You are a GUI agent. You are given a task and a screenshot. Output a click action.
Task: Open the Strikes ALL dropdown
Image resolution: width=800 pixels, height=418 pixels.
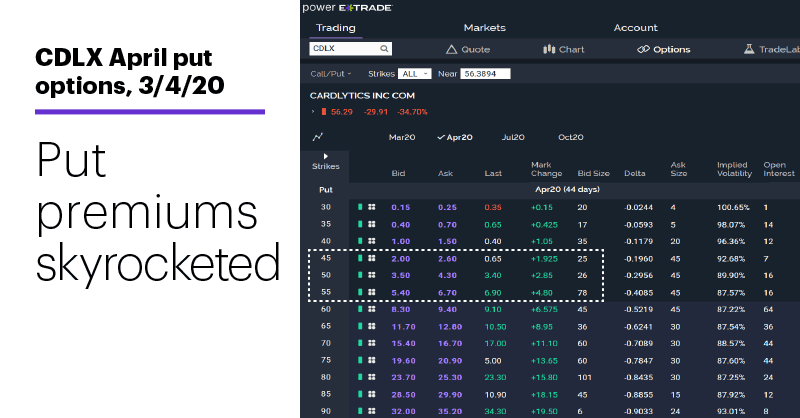coord(414,74)
